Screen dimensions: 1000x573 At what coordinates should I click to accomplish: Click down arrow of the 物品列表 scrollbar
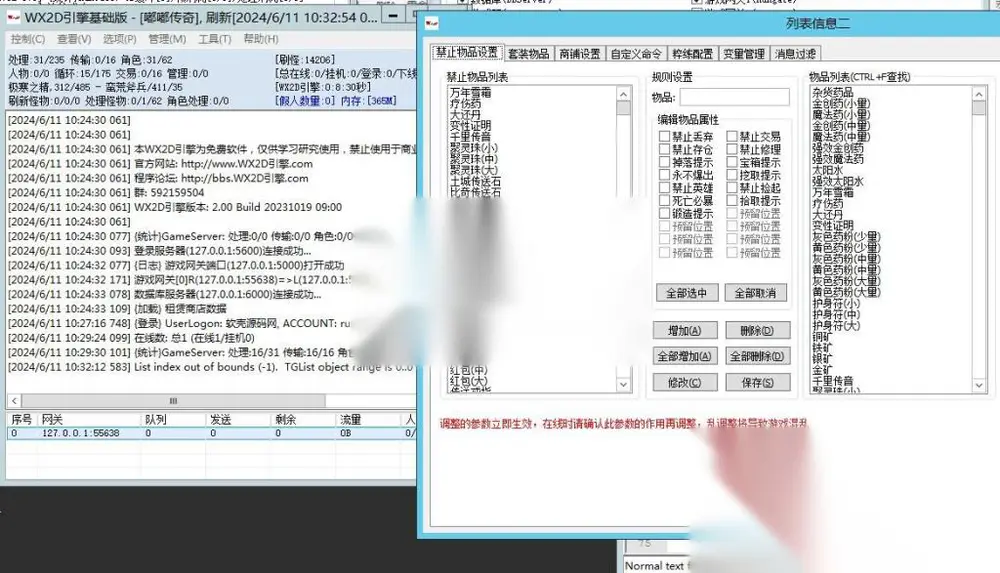[979, 385]
